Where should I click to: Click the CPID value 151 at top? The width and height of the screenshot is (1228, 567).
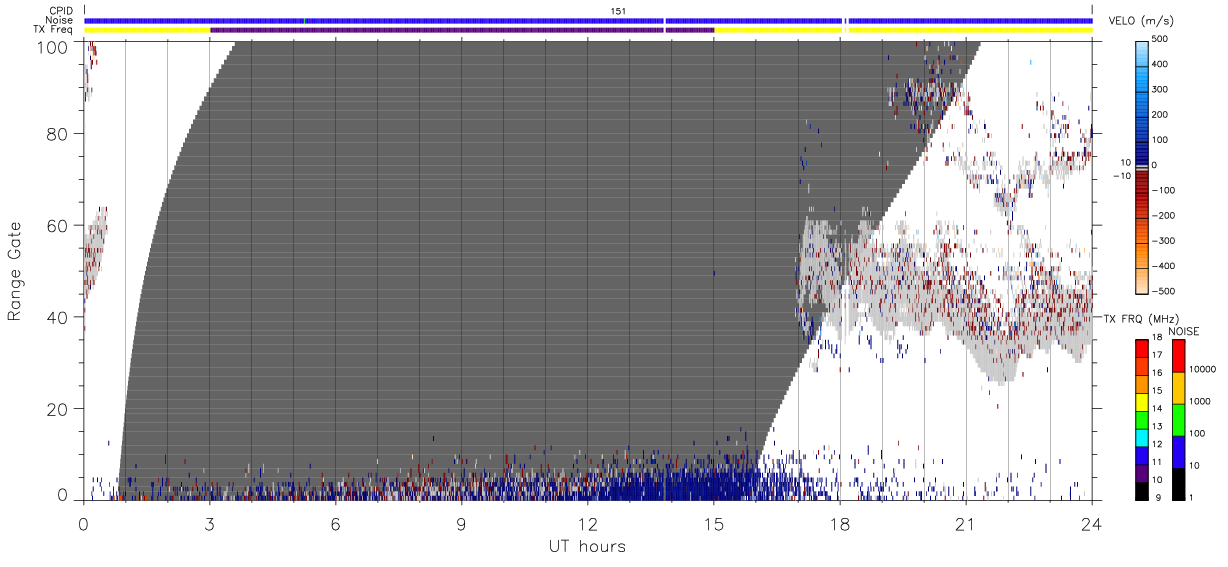tap(618, 10)
